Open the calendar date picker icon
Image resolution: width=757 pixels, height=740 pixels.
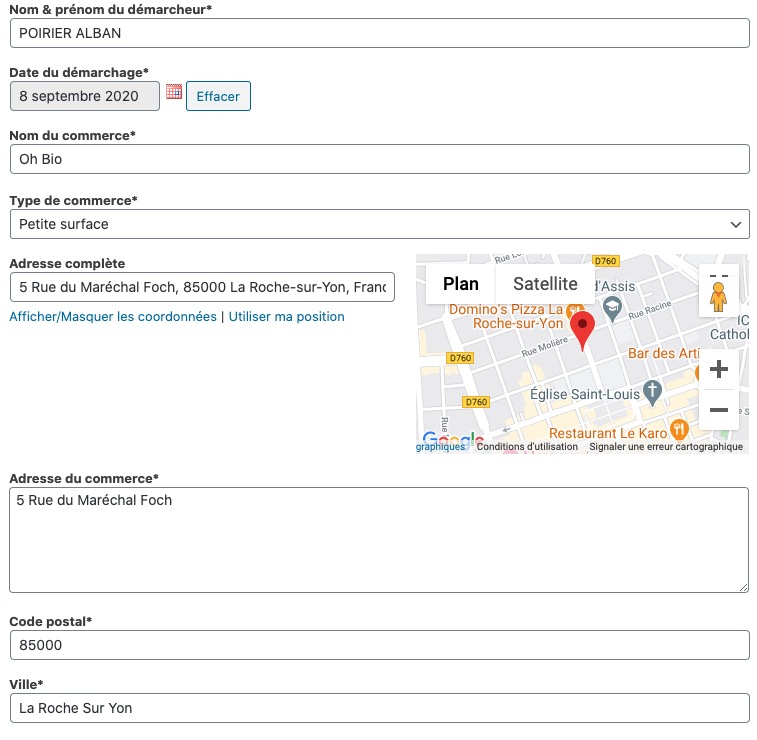click(x=174, y=92)
